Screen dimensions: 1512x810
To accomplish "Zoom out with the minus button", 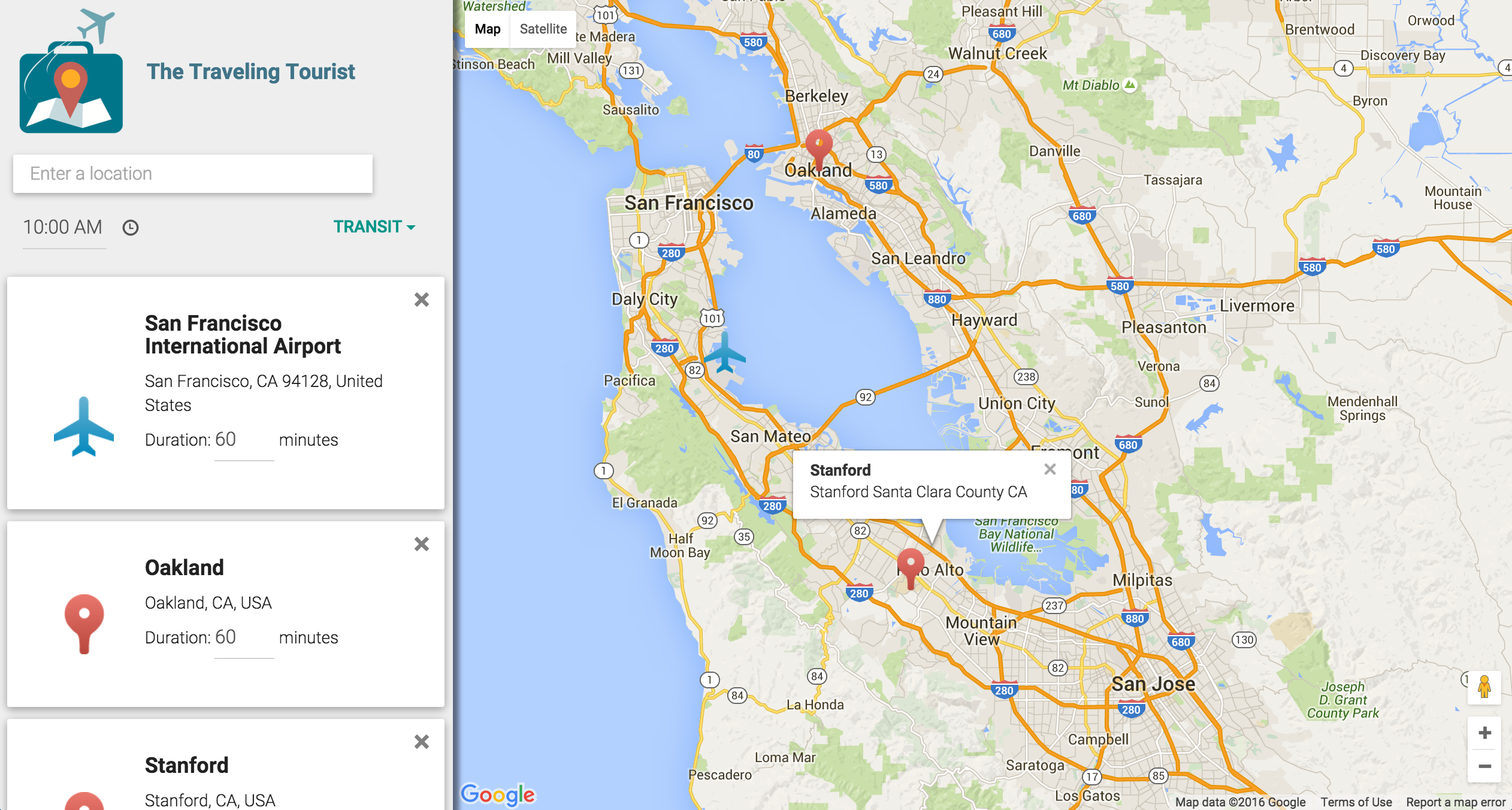I will 1484,766.
